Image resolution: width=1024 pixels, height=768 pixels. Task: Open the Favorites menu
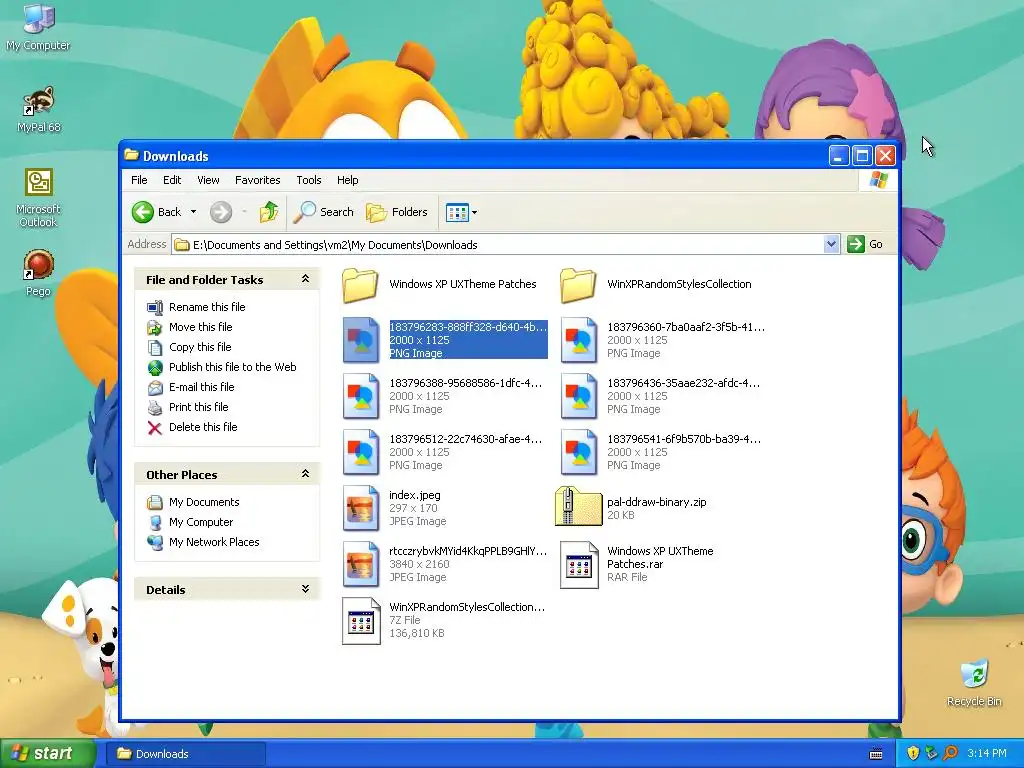point(257,180)
